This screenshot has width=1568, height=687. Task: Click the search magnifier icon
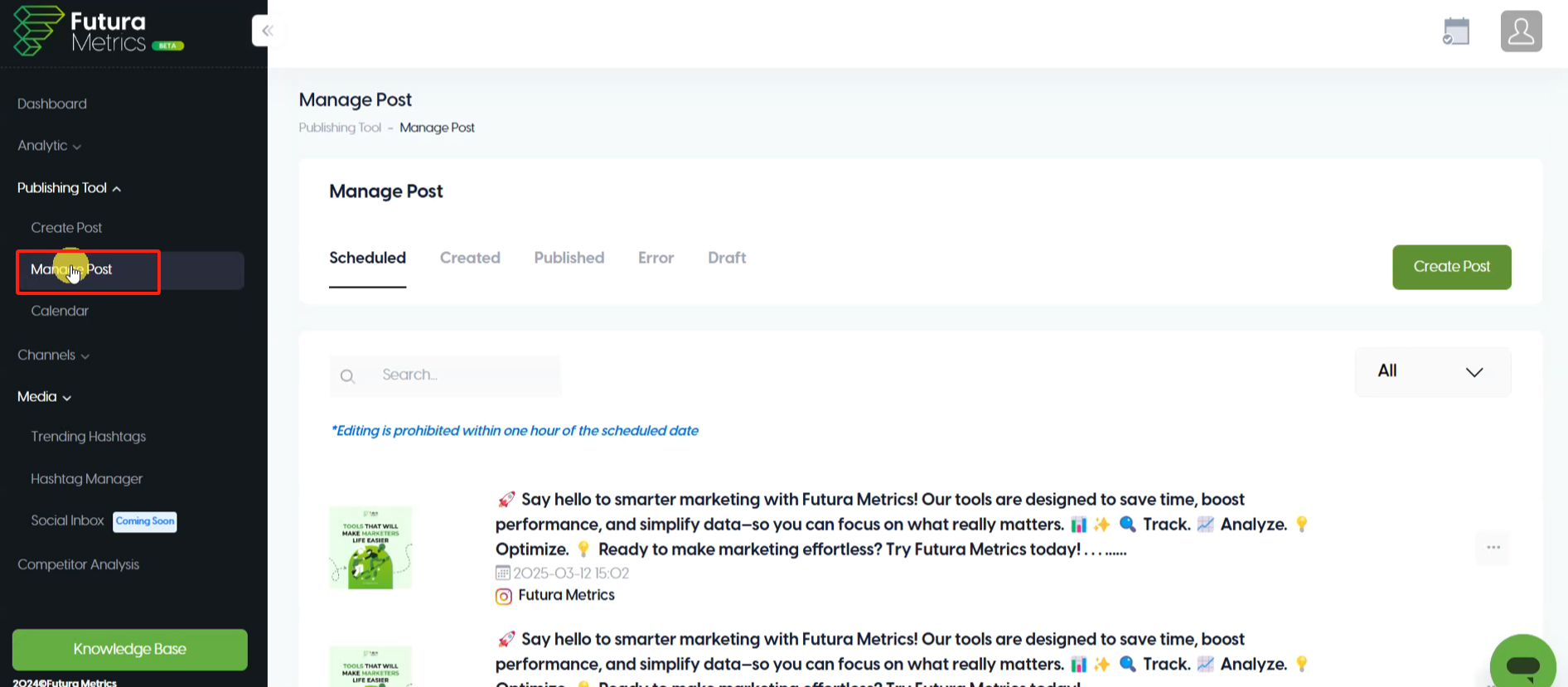click(348, 376)
